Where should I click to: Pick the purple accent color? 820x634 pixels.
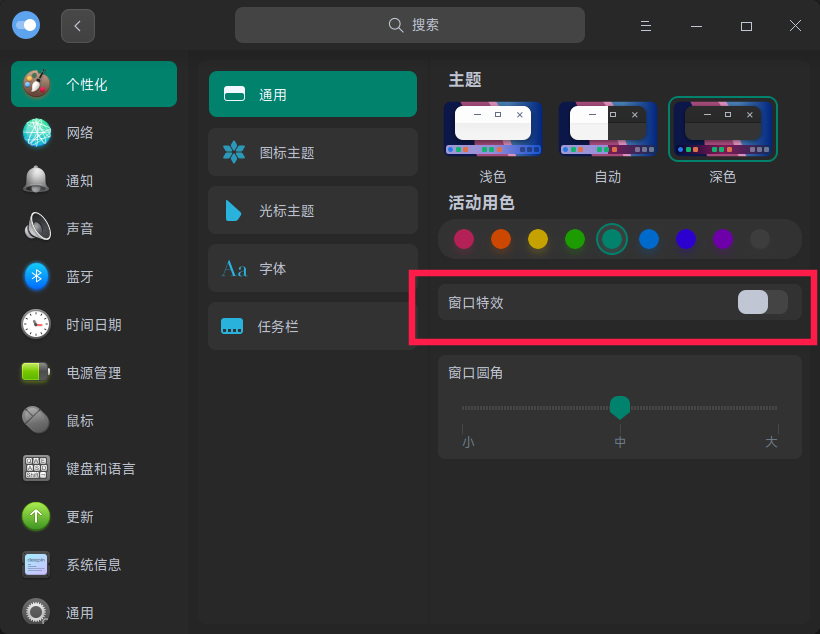point(723,239)
